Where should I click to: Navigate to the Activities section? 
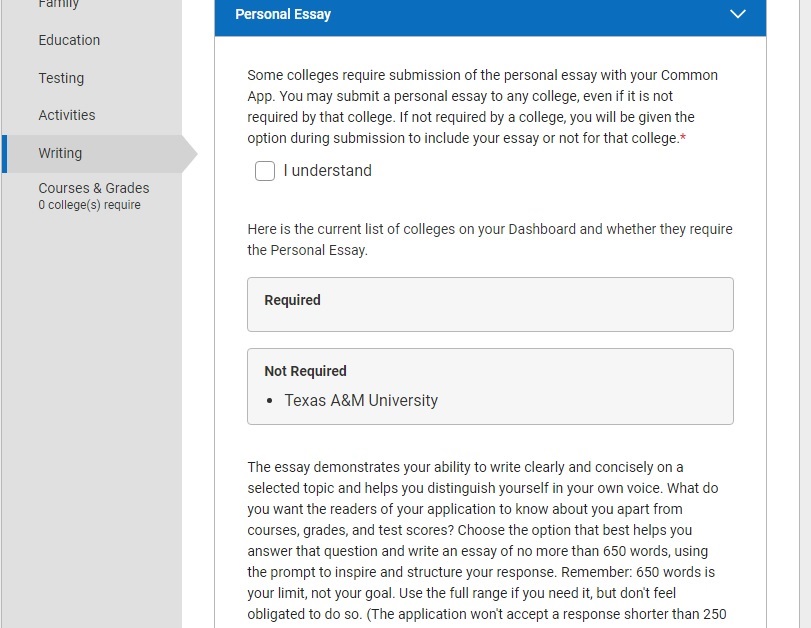67,115
